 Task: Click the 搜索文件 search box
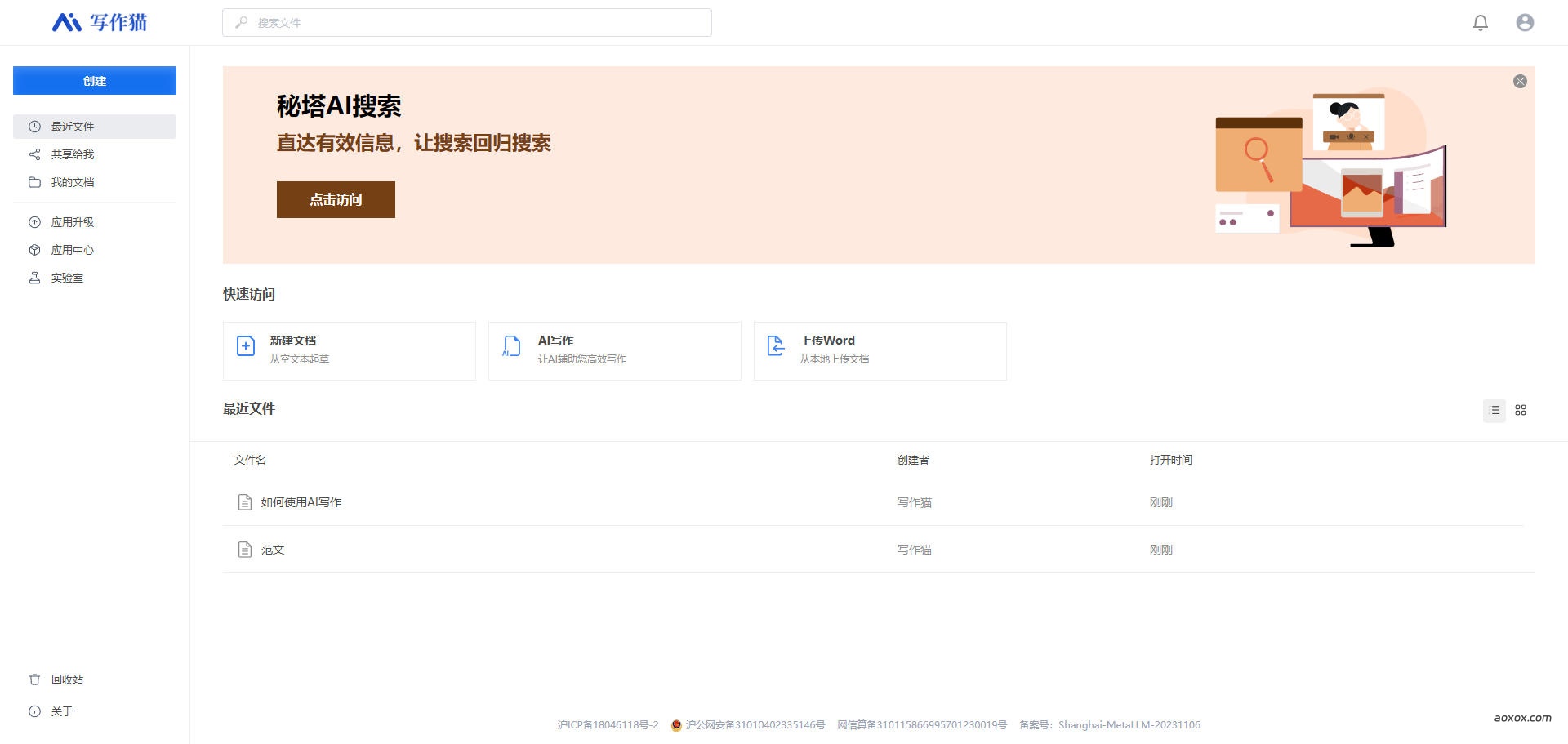466,22
